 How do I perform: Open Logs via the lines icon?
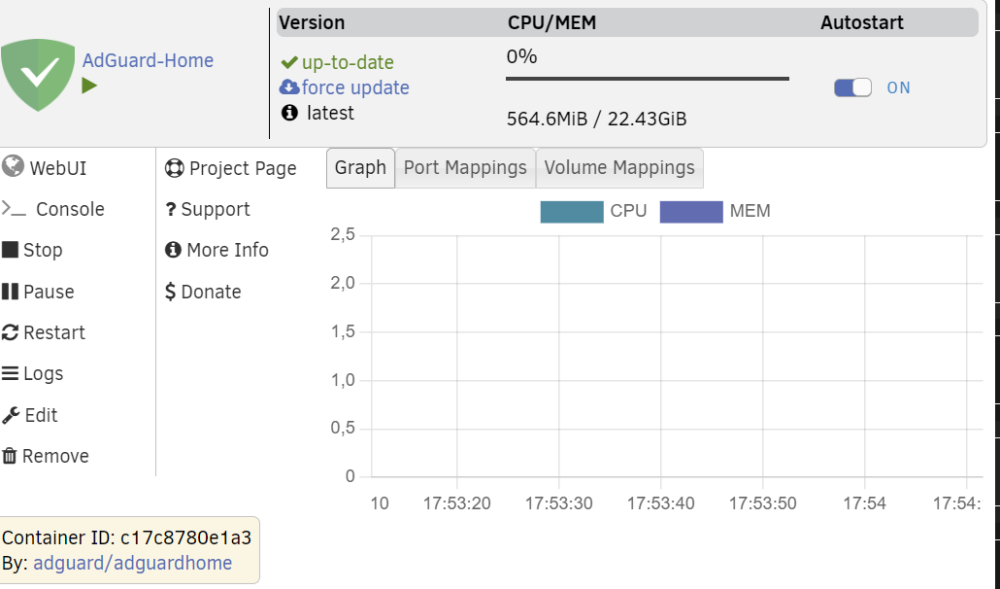click(10, 373)
